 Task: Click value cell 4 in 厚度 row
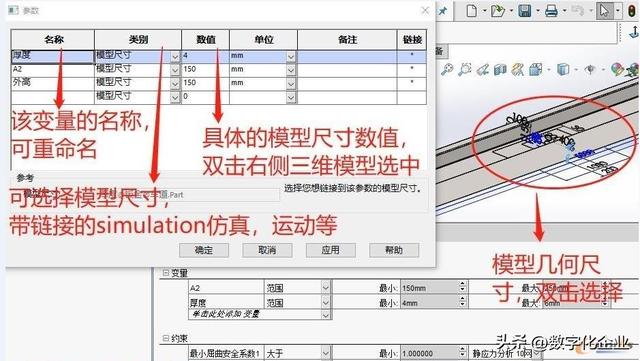205,57
